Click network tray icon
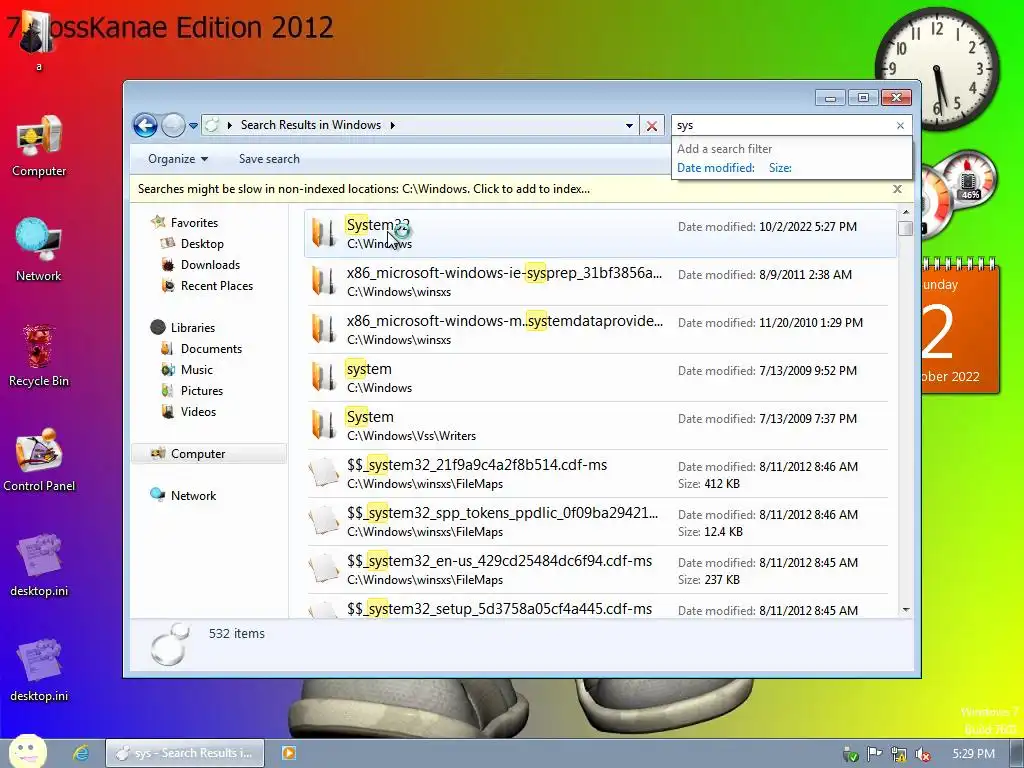Screen dimensions: 1024x768 coord(899,754)
